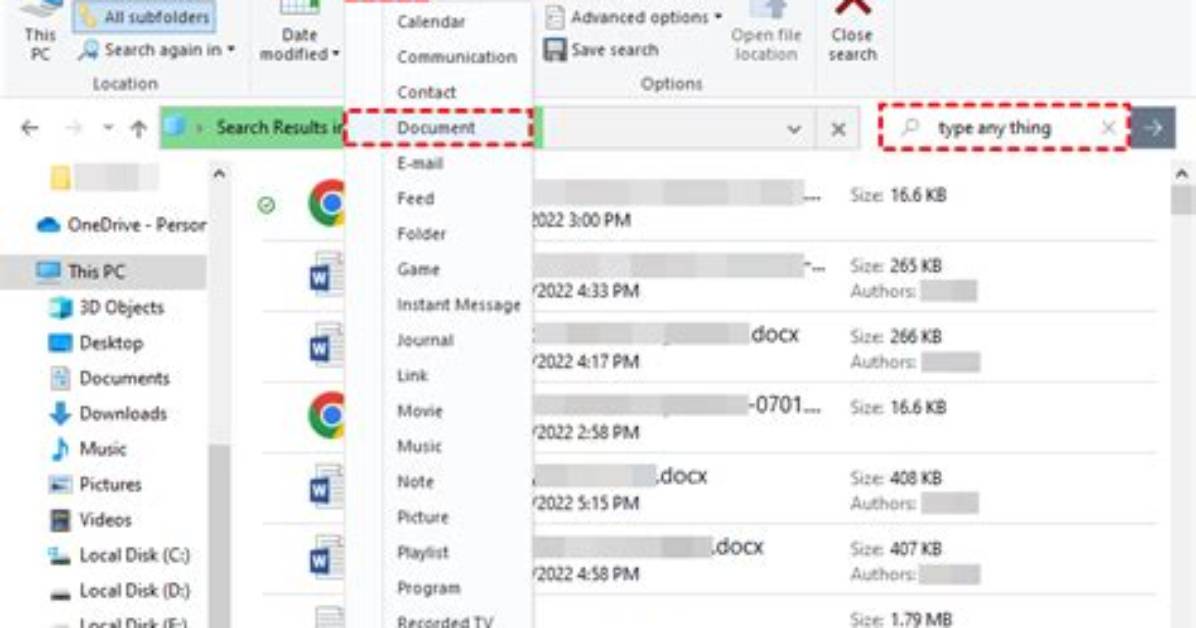
Task: Choose Folder from the kind menu
Action: click(421, 233)
